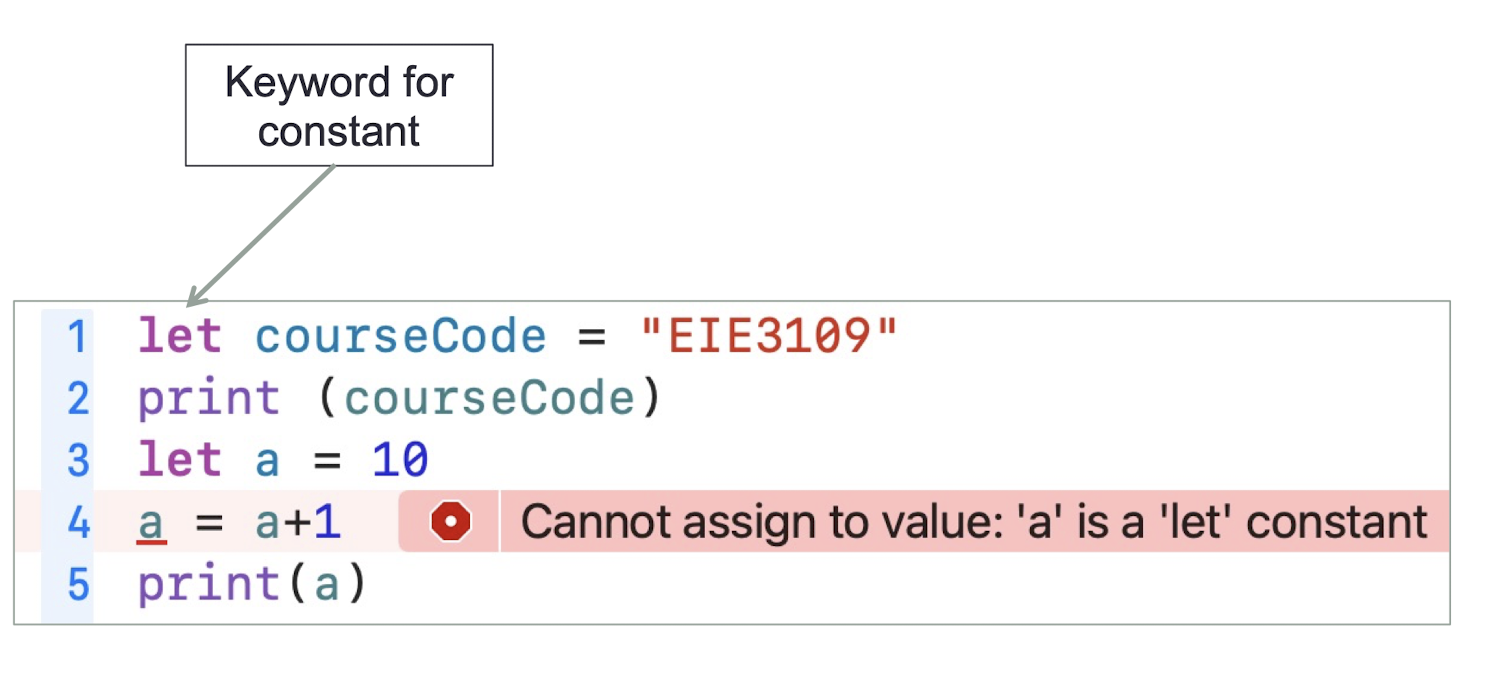Click the a+1 expression on line 4
This screenshot has width=1492, height=676.
click(x=298, y=523)
